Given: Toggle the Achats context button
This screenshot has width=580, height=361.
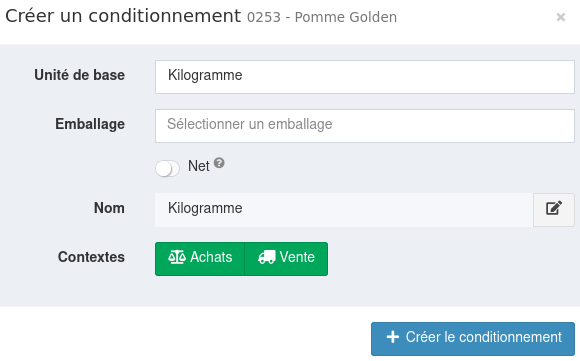Looking at the screenshot, I should pos(200,259).
